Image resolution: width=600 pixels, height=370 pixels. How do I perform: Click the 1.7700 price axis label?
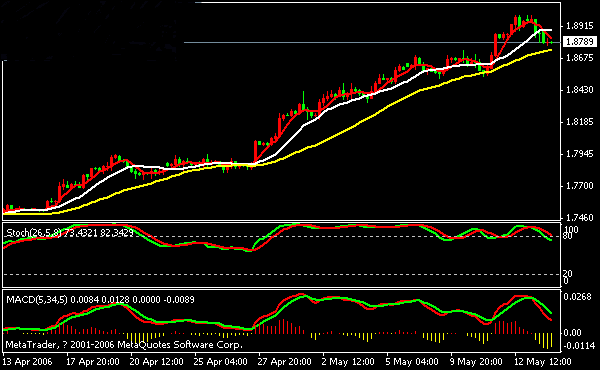pos(579,186)
